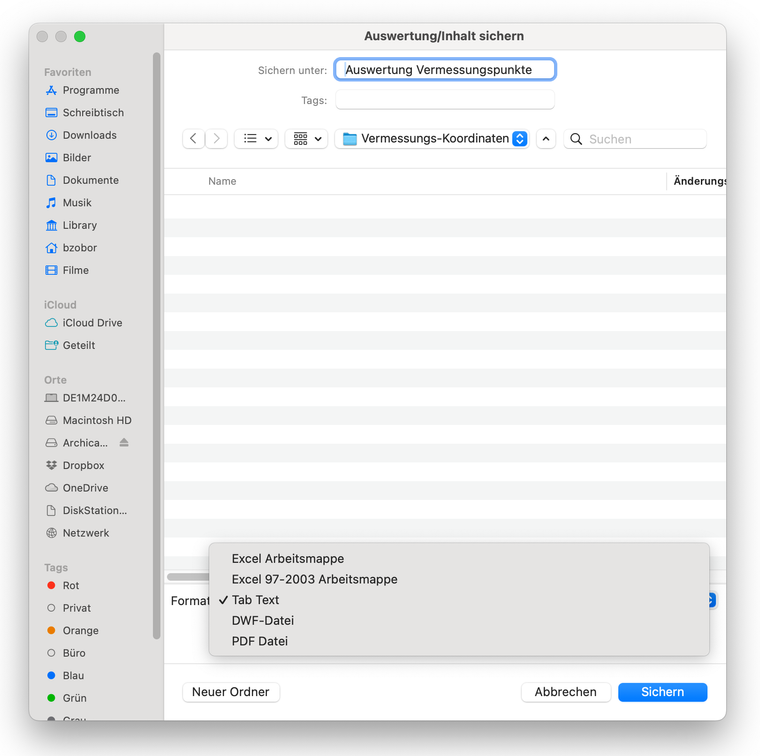760x756 pixels.
Task: Select the Geteilt shared folder
Action: click(x=70, y=345)
